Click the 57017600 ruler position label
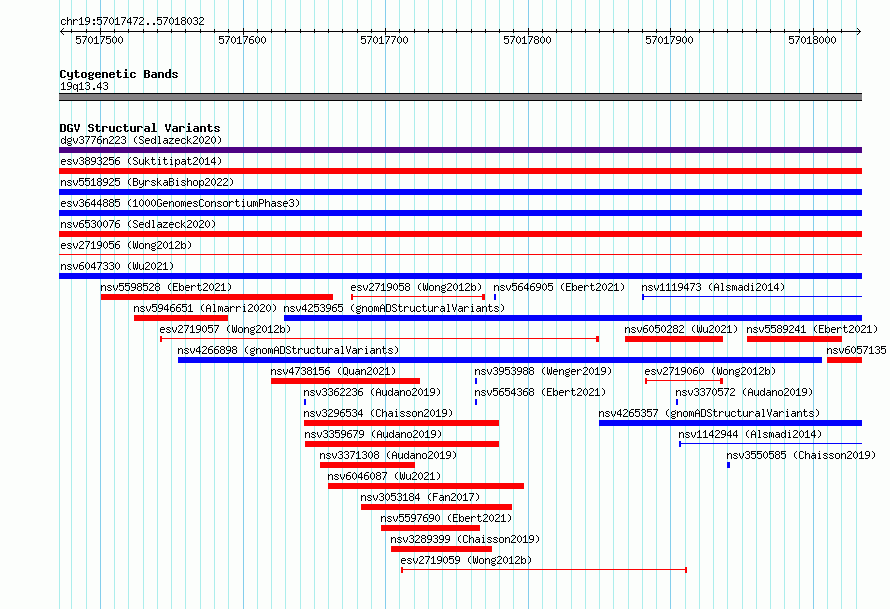The width and height of the screenshot is (890, 609). pyautogui.click(x=242, y=40)
